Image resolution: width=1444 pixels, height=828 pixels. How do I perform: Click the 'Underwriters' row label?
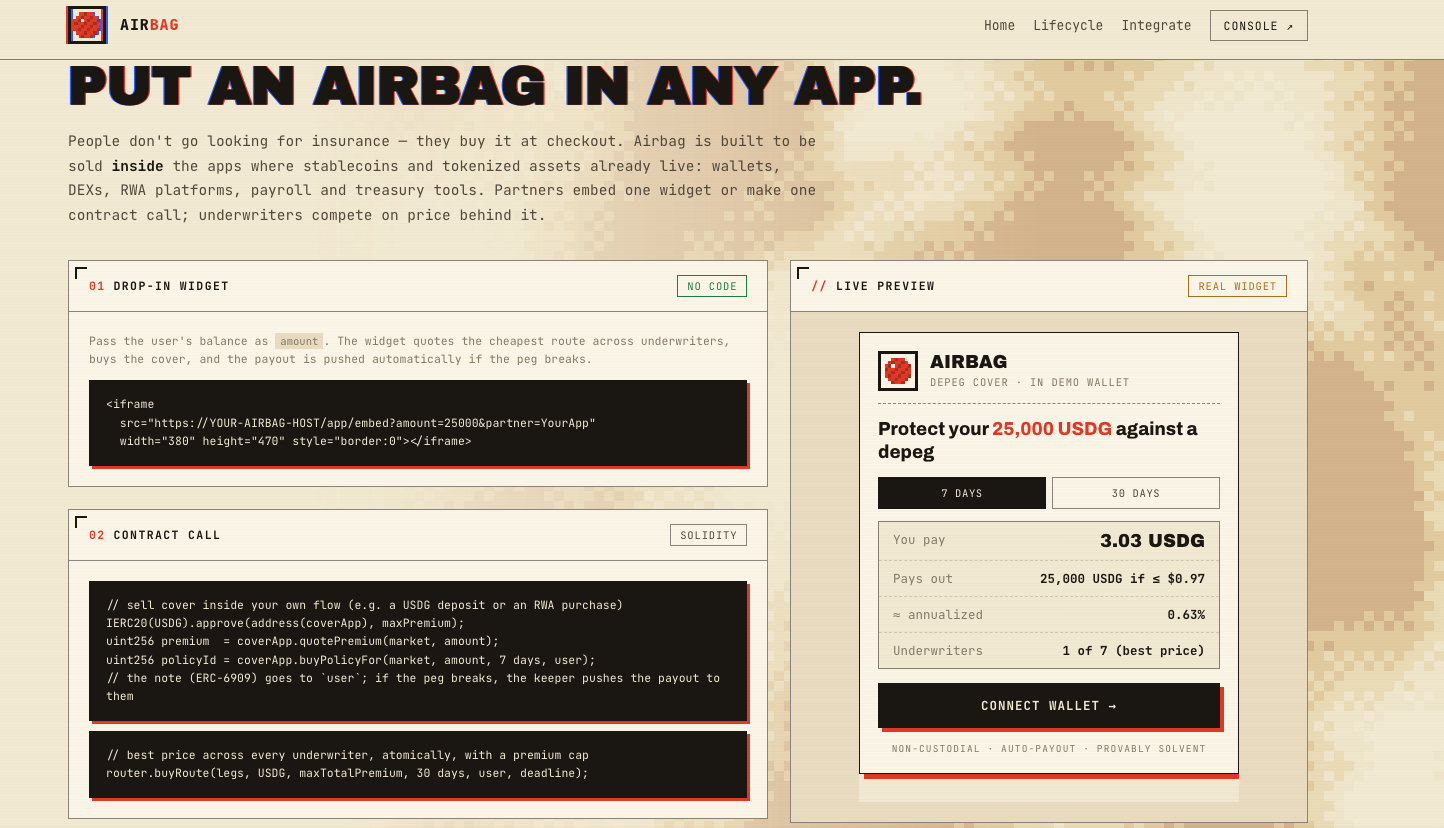coord(938,651)
